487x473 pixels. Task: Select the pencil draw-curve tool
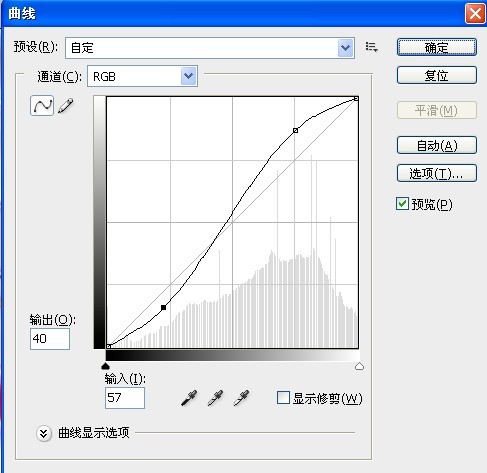pyautogui.click(x=66, y=106)
